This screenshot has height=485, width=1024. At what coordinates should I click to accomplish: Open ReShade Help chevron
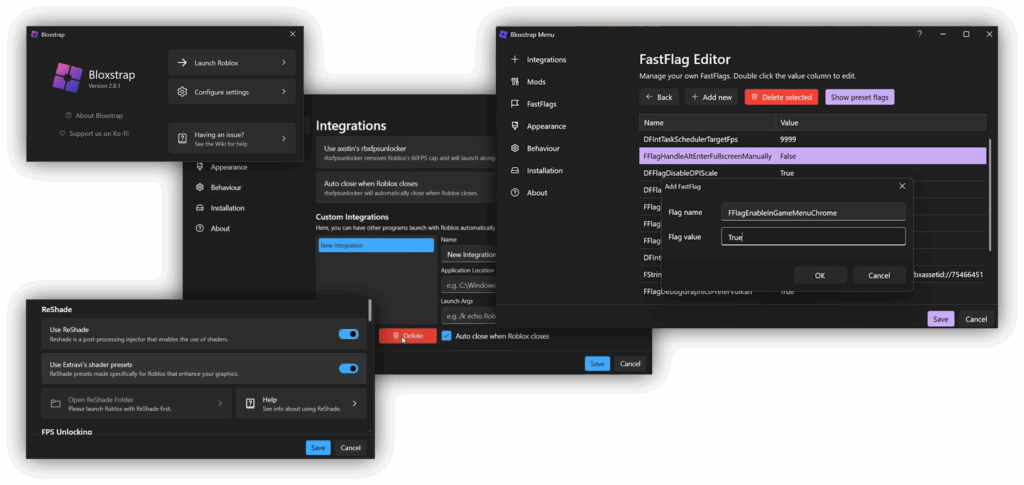pyautogui.click(x=355, y=403)
